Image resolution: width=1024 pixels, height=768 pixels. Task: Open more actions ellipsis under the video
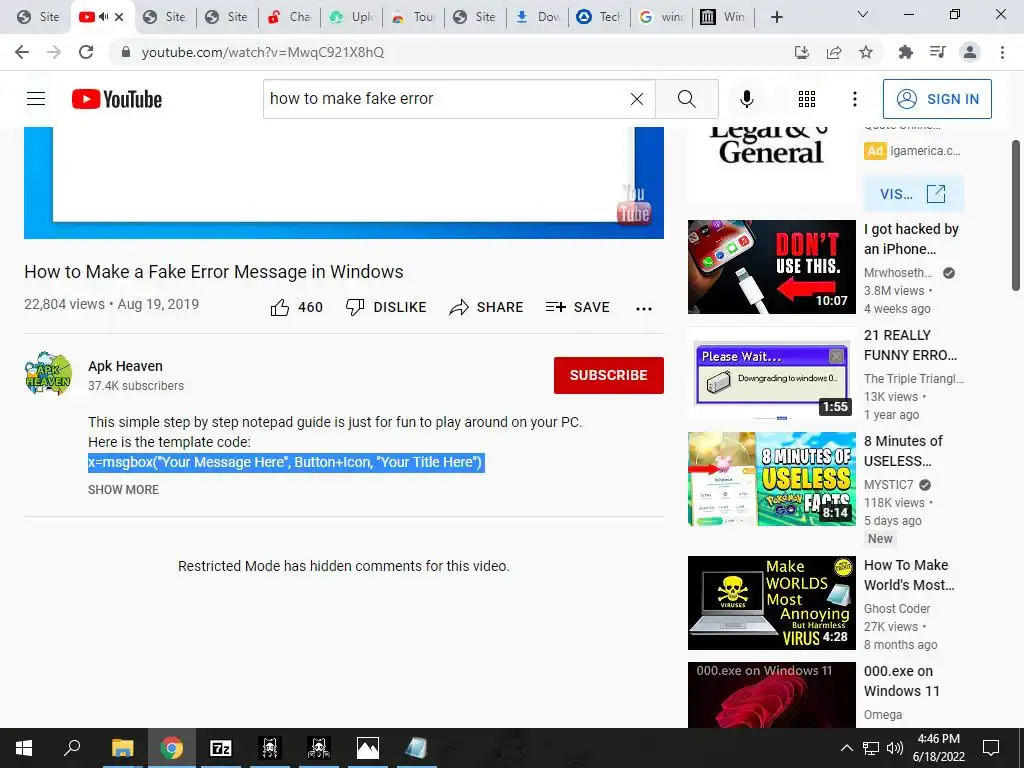pyautogui.click(x=644, y=308)
